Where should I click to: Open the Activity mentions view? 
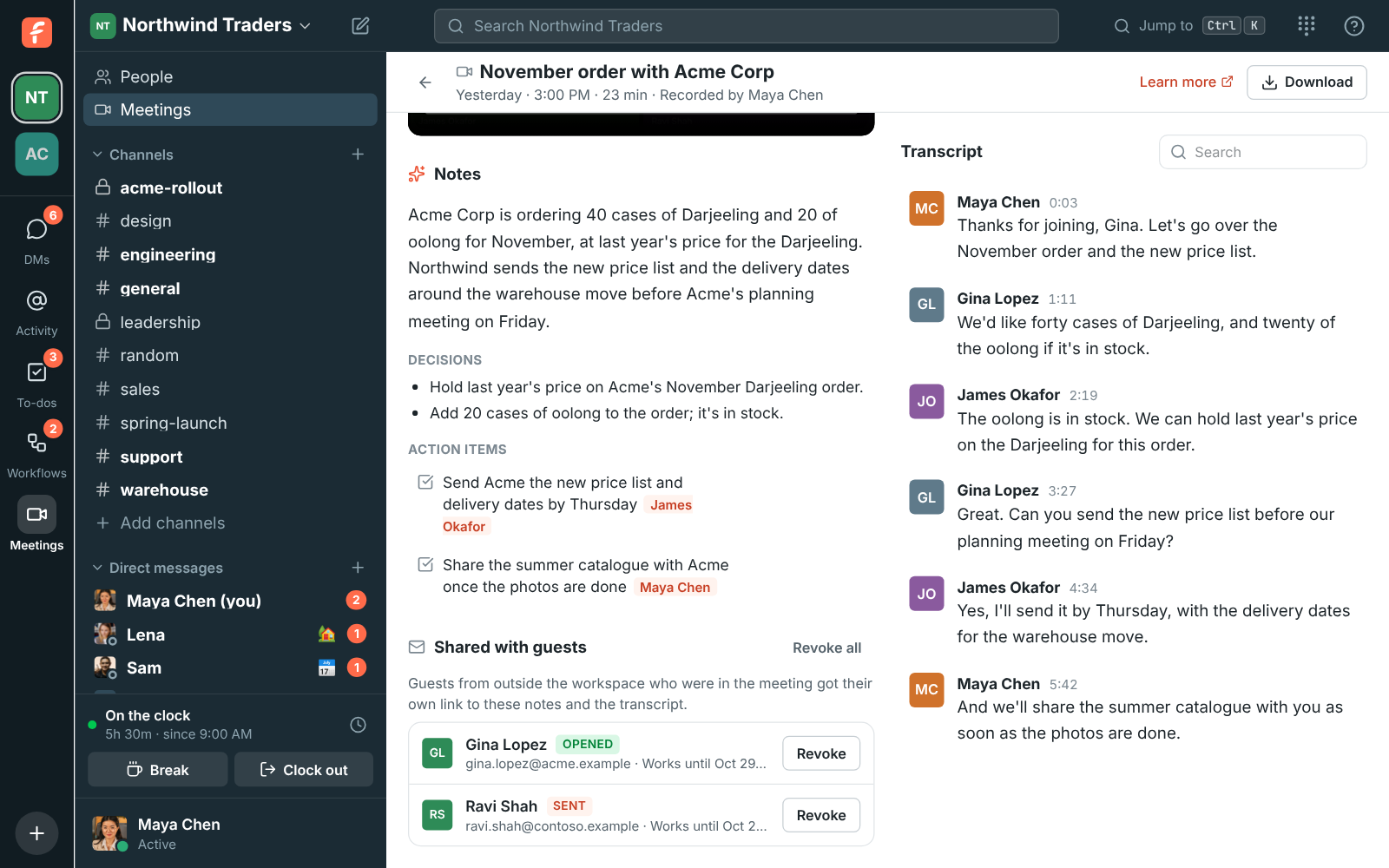tap(36, 313)
